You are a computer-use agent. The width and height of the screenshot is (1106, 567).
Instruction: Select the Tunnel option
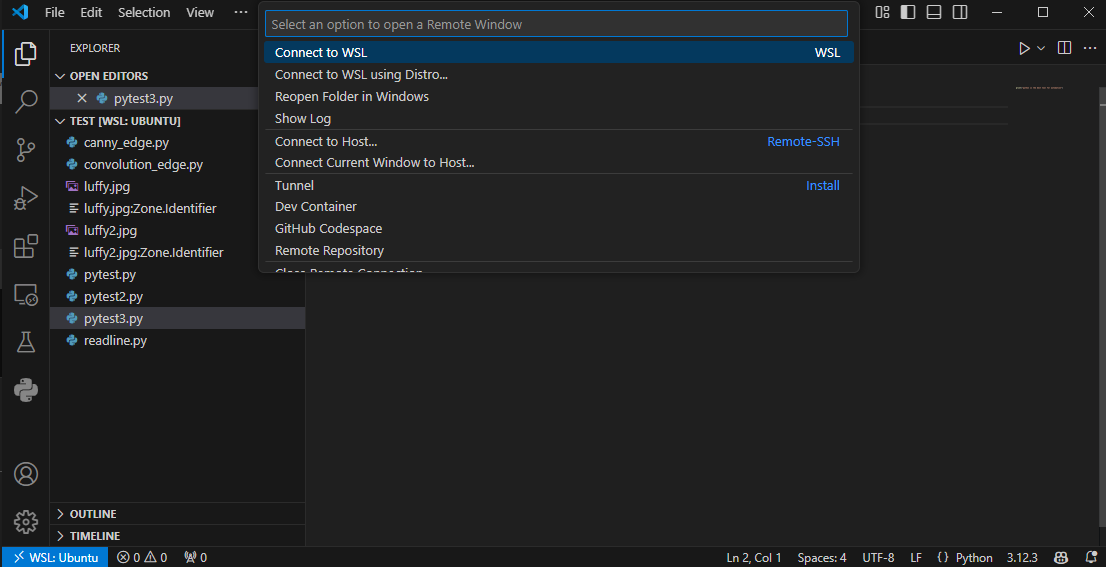pyautogui.click(x=559, y=185)
